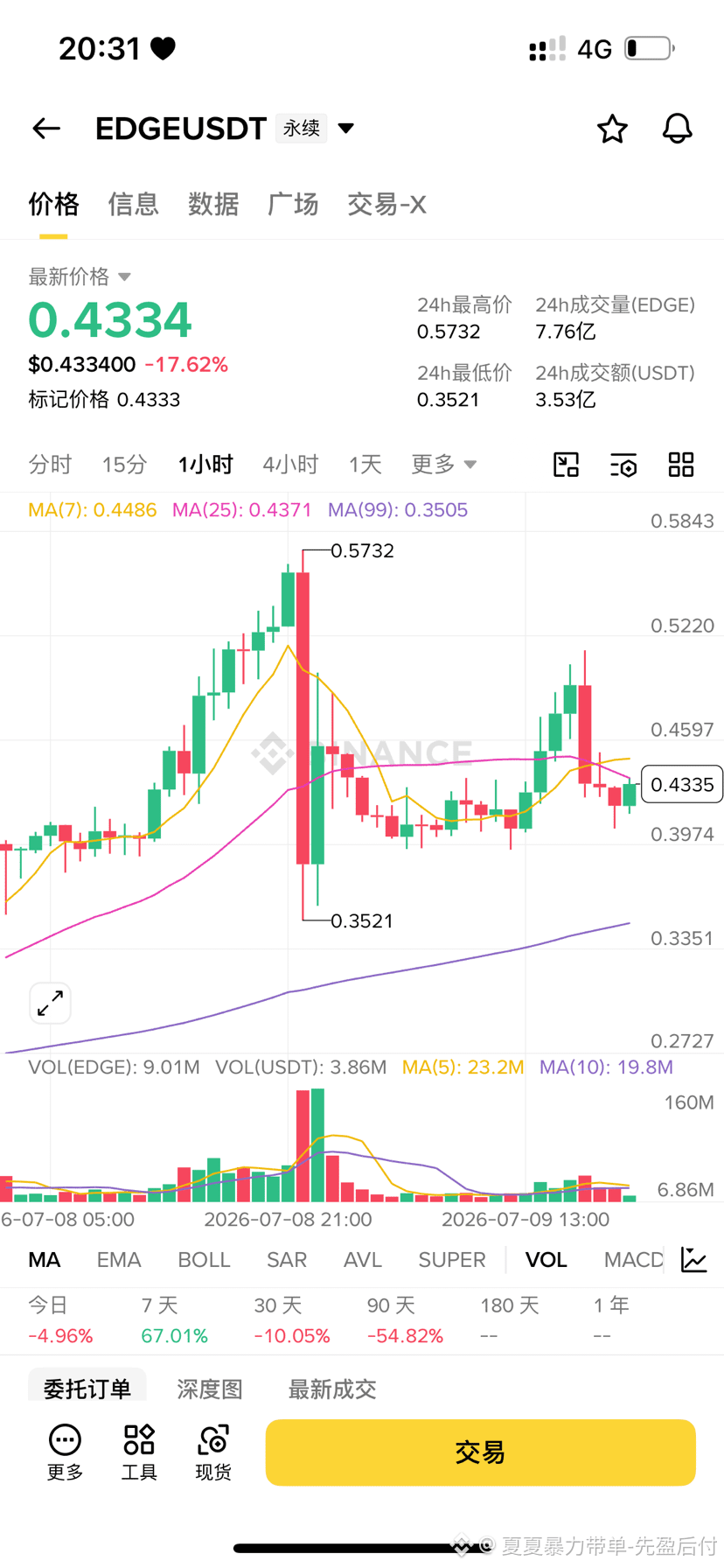Viewport: 724px width, 1568px height.
Task: Add EDGEUSDT to favorites with star icon
Action: [x=612, y=129]
